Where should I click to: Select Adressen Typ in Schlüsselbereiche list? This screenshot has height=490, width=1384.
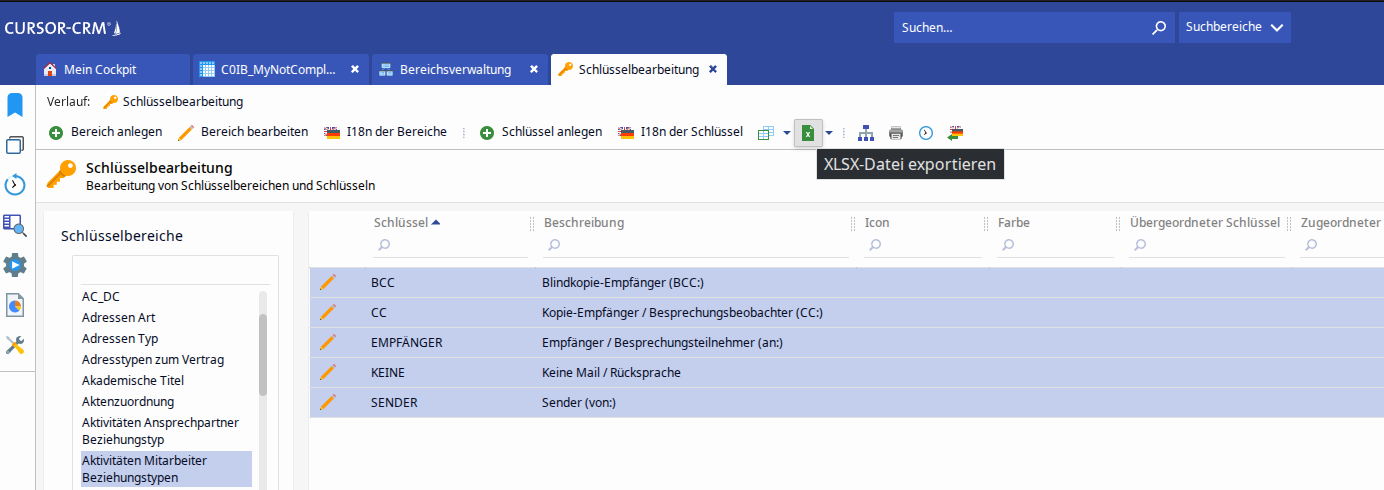120,339
